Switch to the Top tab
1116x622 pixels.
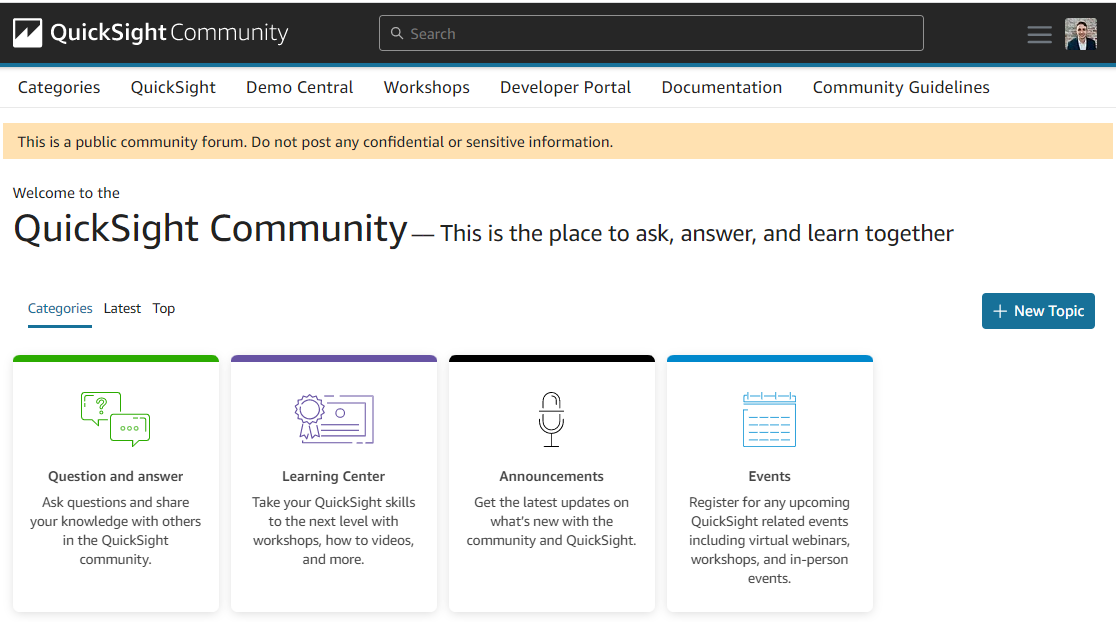[164, 309]
